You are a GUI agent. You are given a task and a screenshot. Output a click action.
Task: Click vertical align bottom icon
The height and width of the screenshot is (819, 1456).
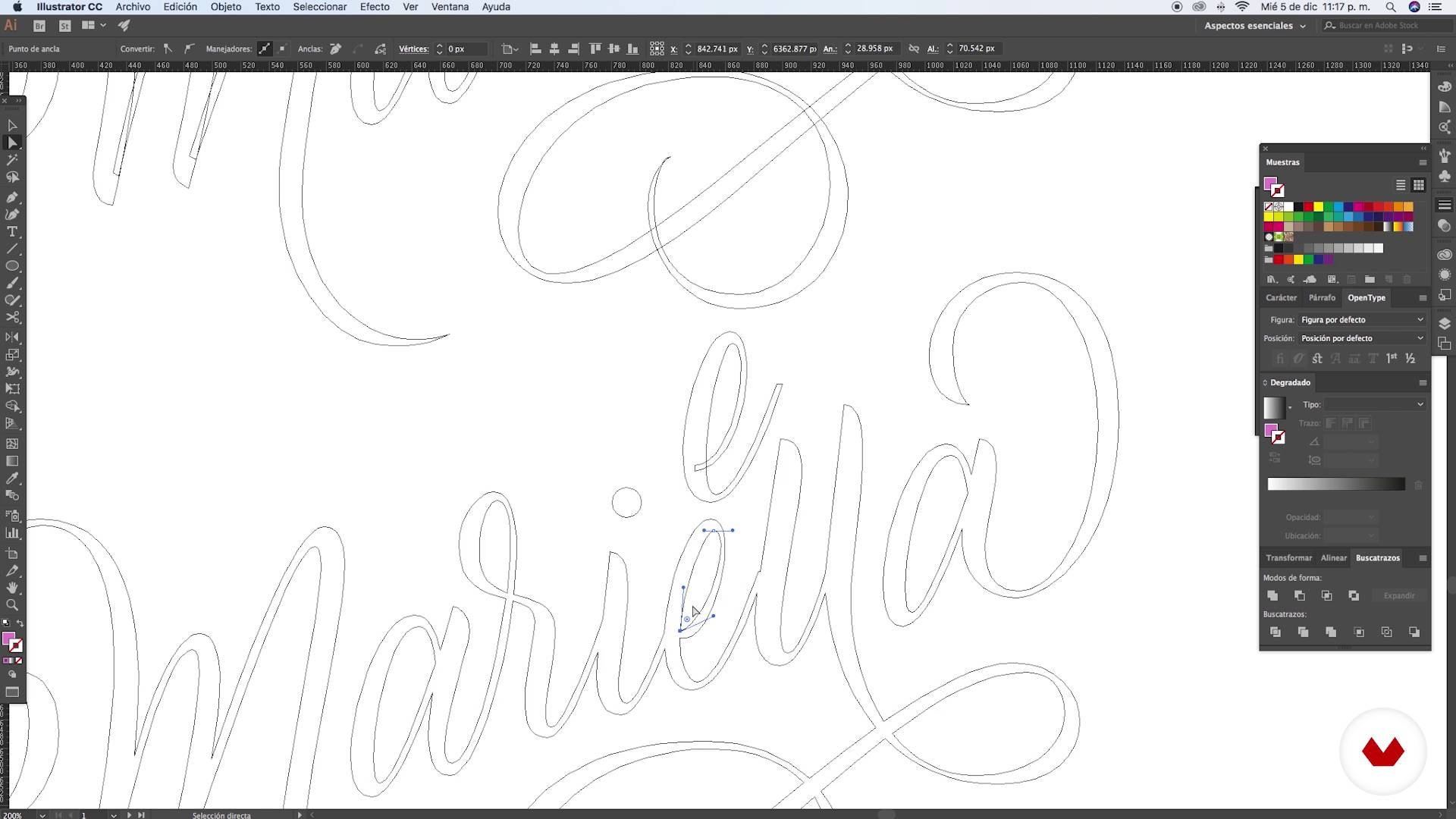[632, 49]
